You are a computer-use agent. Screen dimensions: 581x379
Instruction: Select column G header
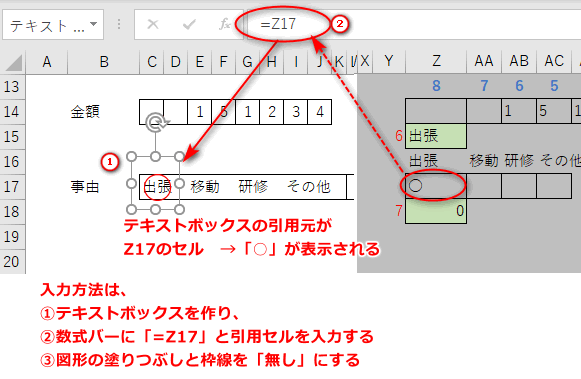tap(247, 62)
